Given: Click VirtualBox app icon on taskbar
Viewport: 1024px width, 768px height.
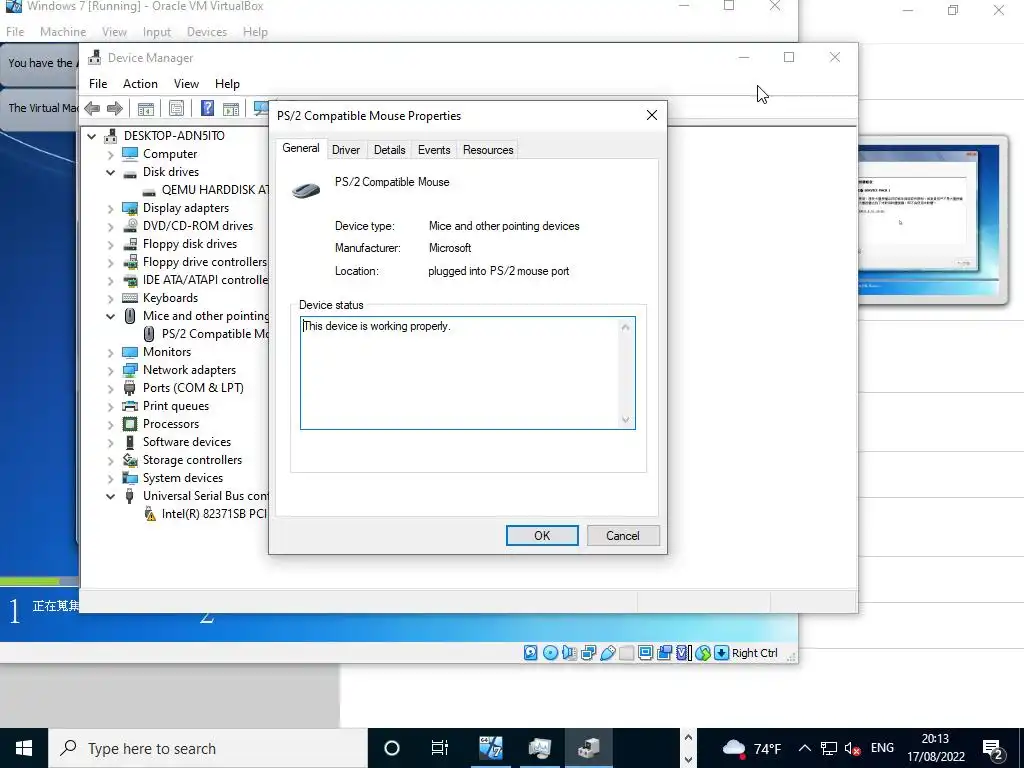Looking at the screenshot, I should (x=490, y=748).
